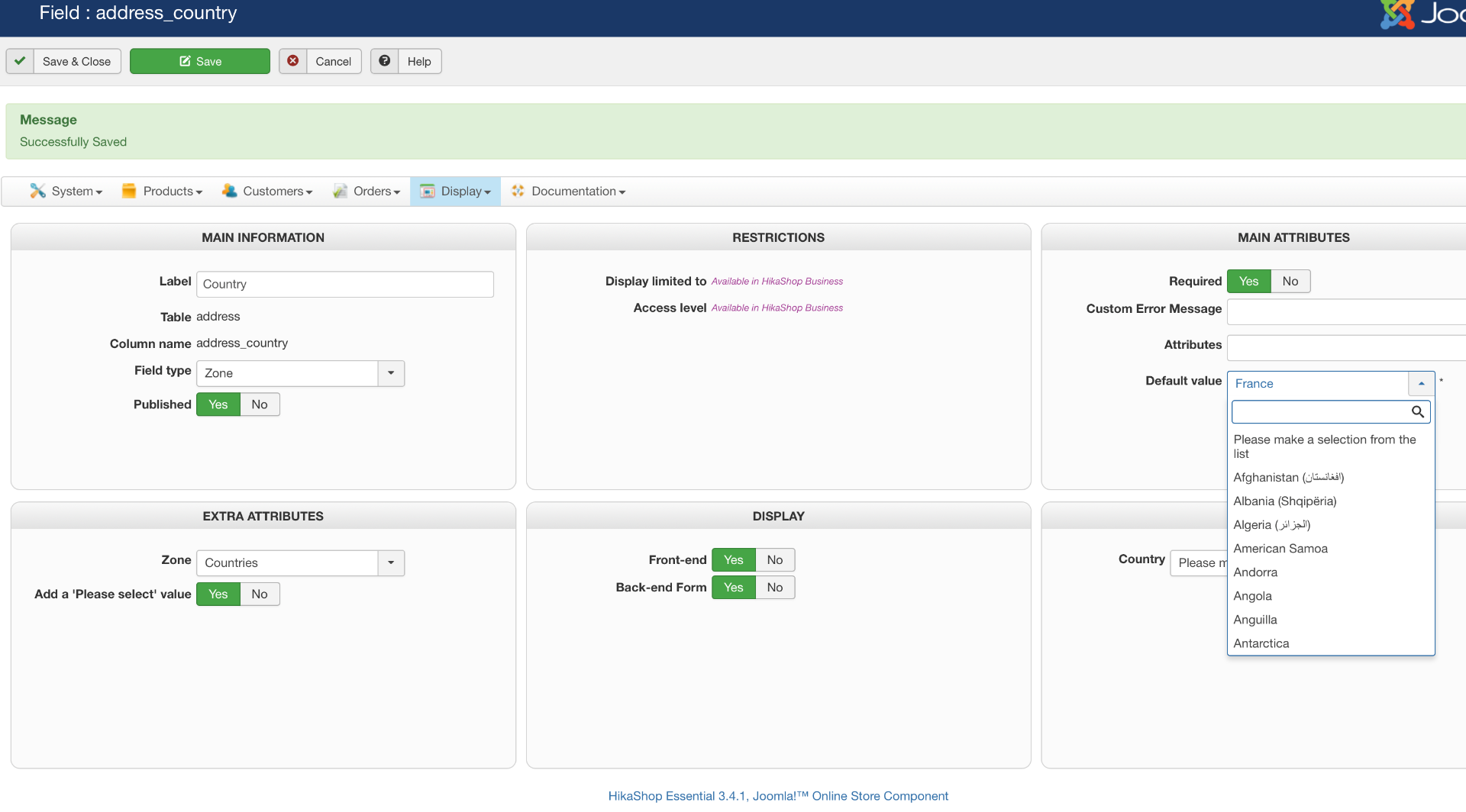Select Andorra from the list
Viewport: 1466px width, 812px height.
click(x=1331, y=572)
